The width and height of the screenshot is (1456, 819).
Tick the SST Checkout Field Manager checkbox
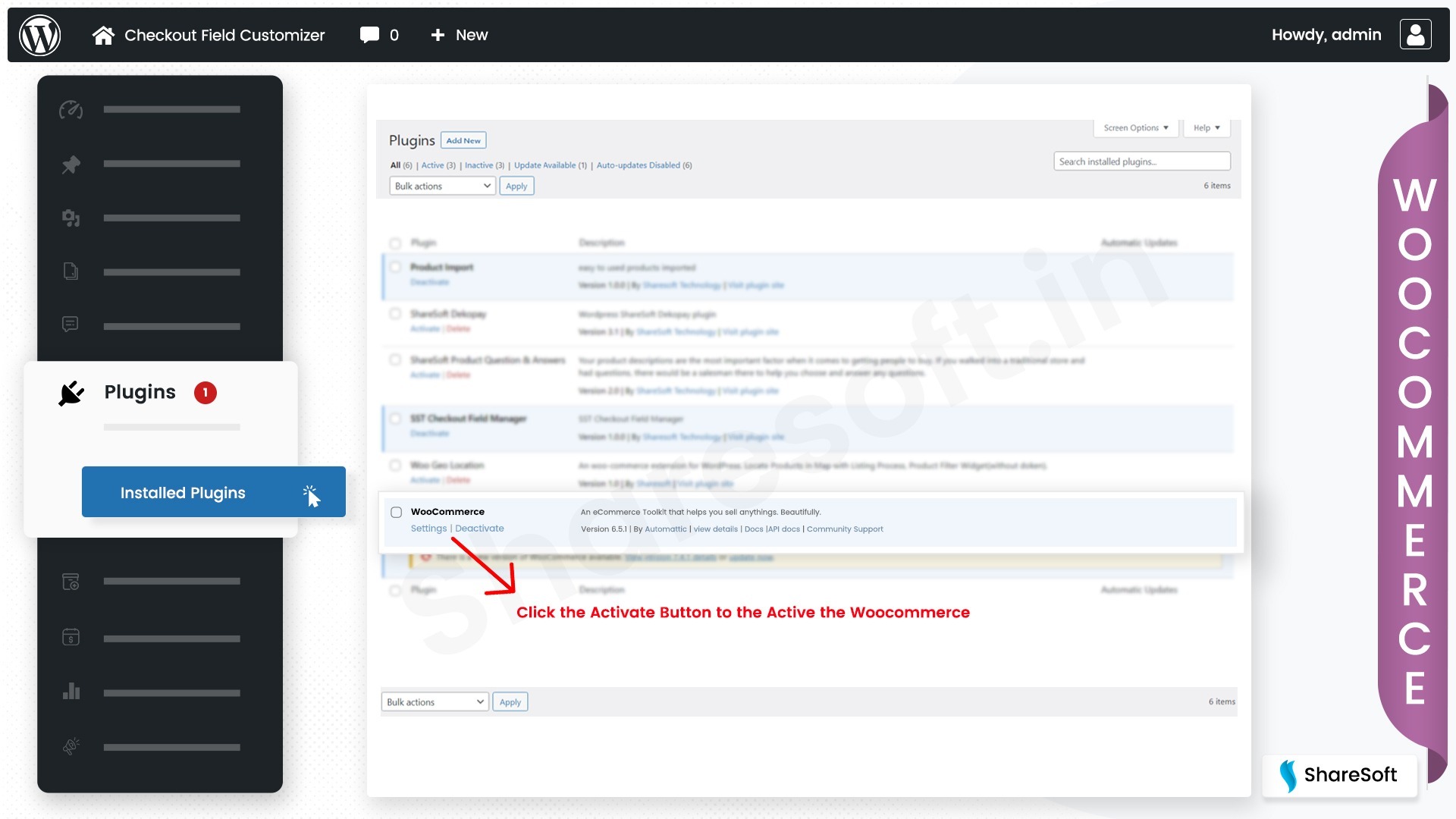395,418
